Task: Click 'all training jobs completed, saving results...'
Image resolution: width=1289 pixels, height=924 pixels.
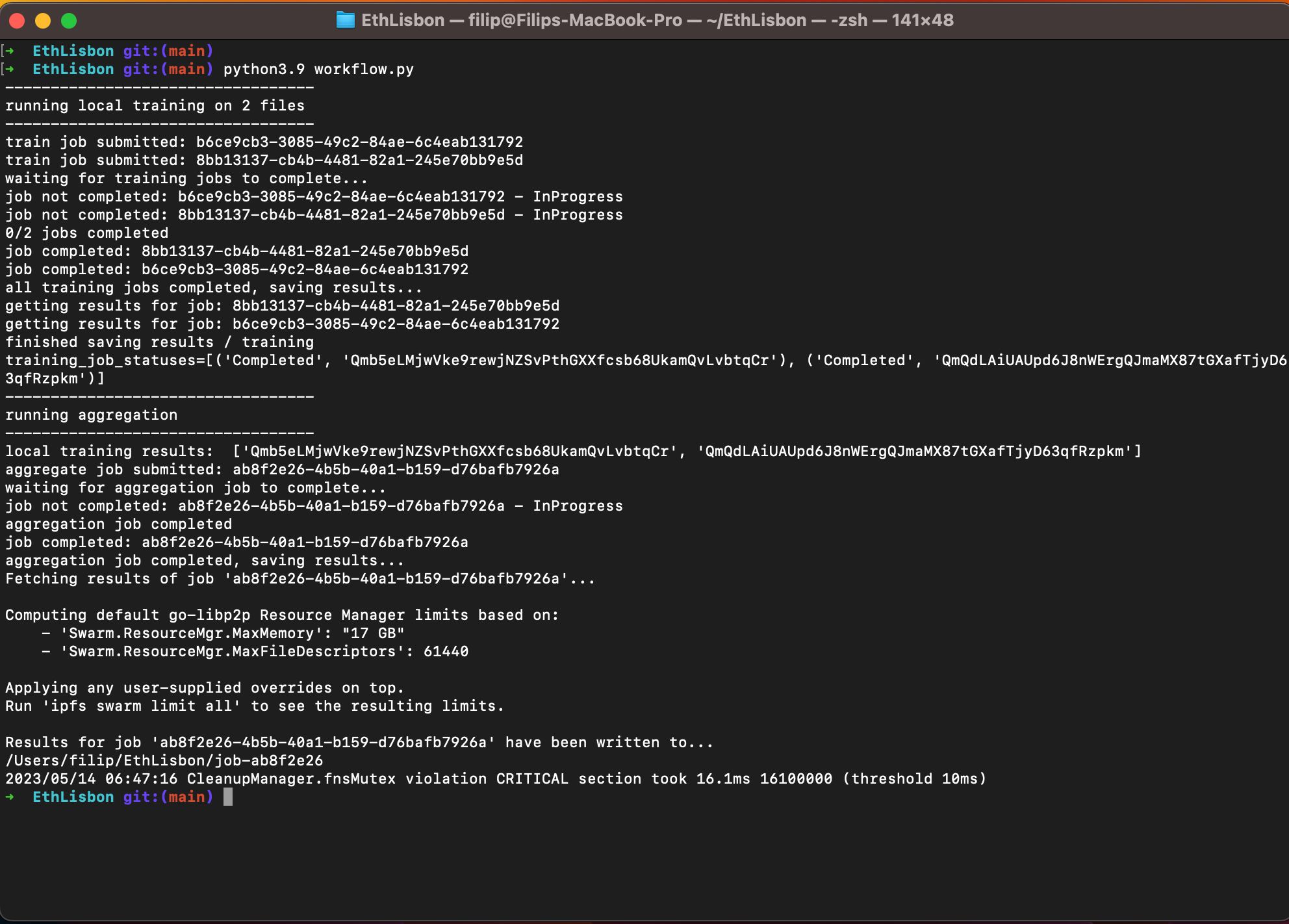Action: pos(214,287)
